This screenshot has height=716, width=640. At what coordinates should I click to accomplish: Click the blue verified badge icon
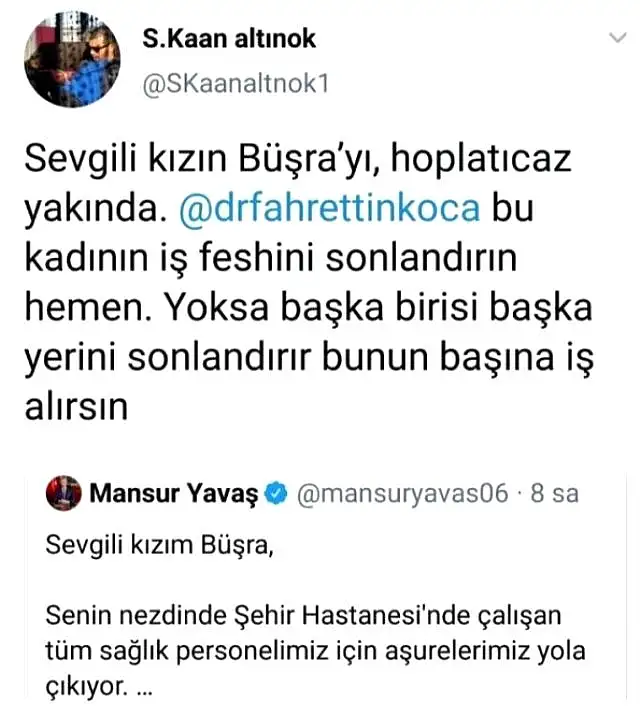coord(276,494)
